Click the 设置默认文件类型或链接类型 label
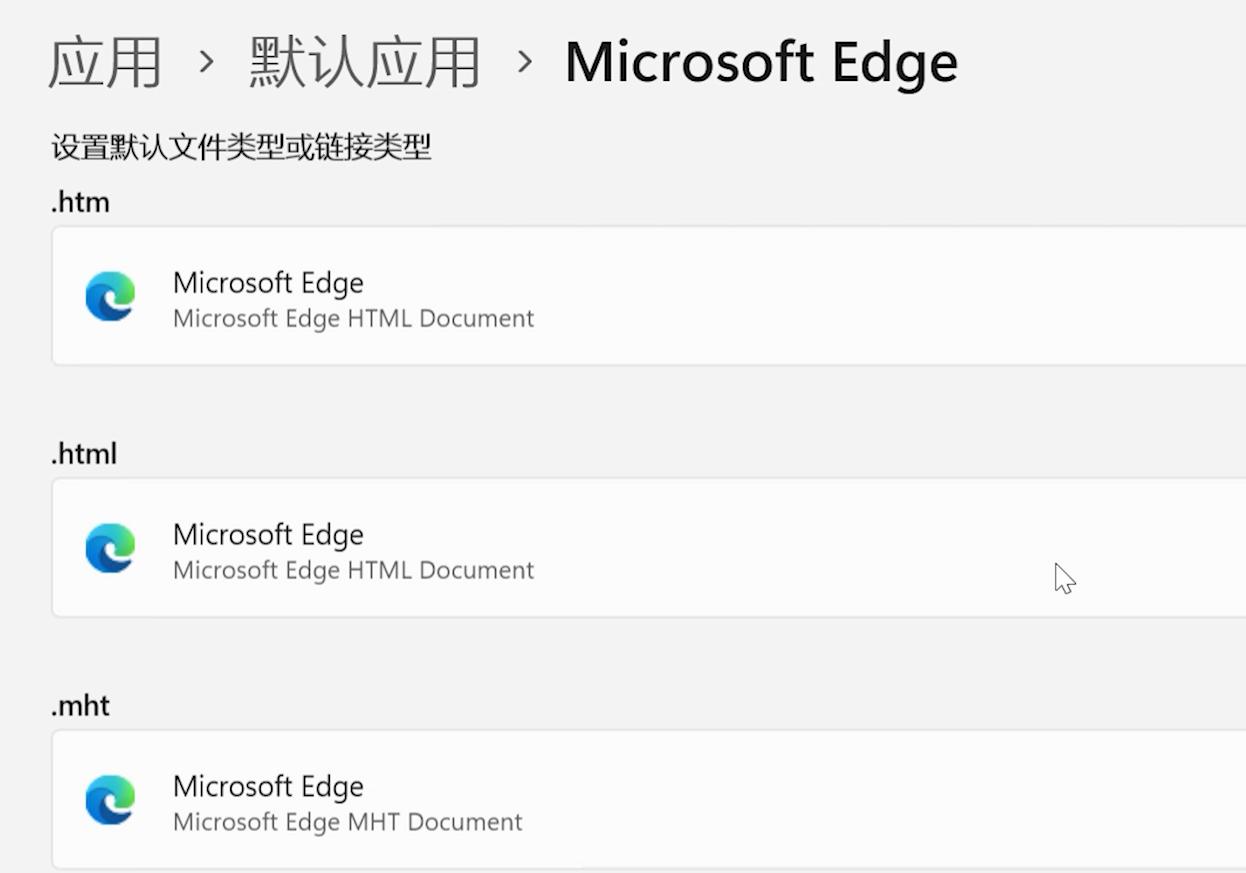 tap(240, 146)
